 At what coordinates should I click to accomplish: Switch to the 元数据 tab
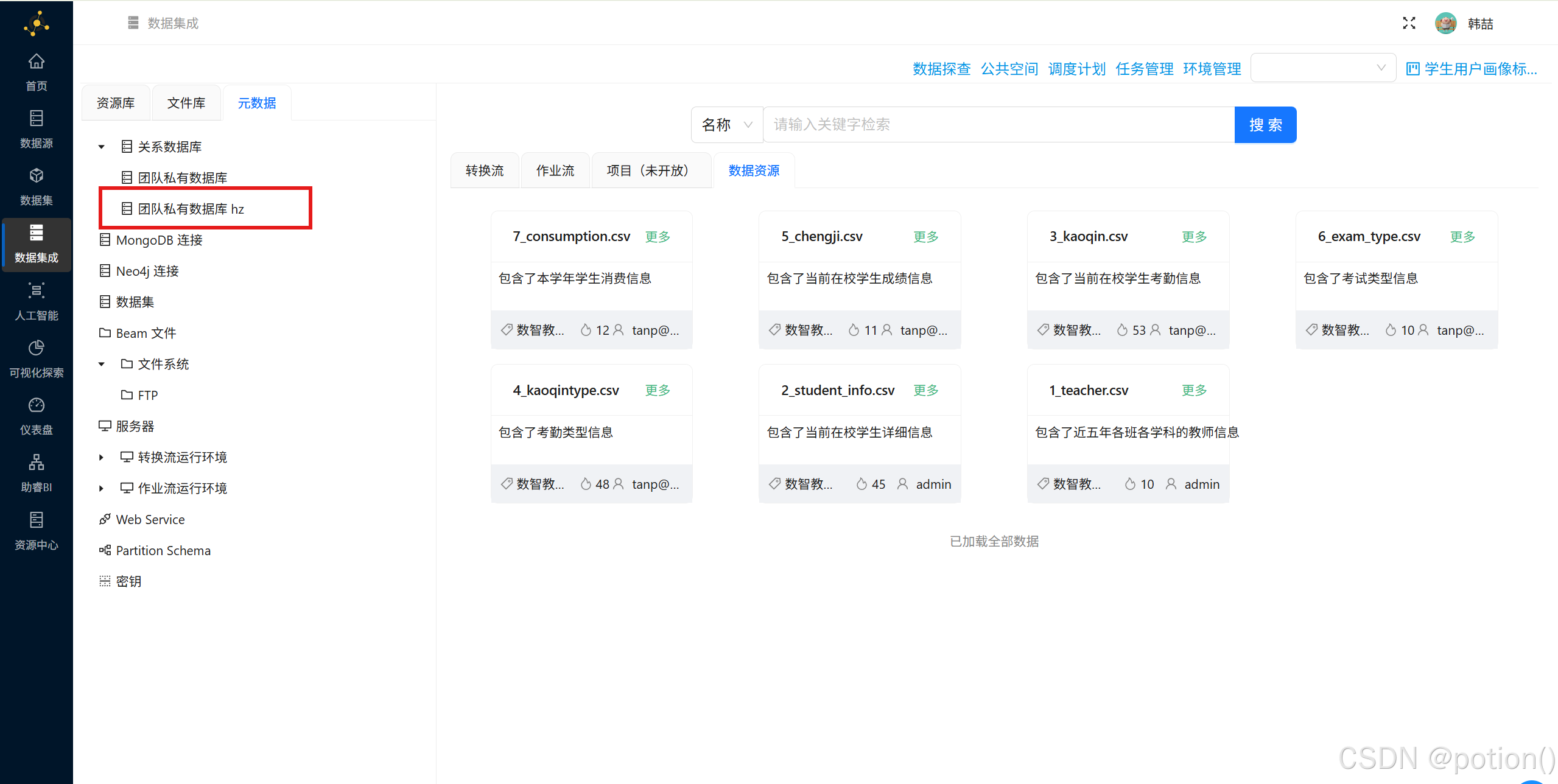257,103
